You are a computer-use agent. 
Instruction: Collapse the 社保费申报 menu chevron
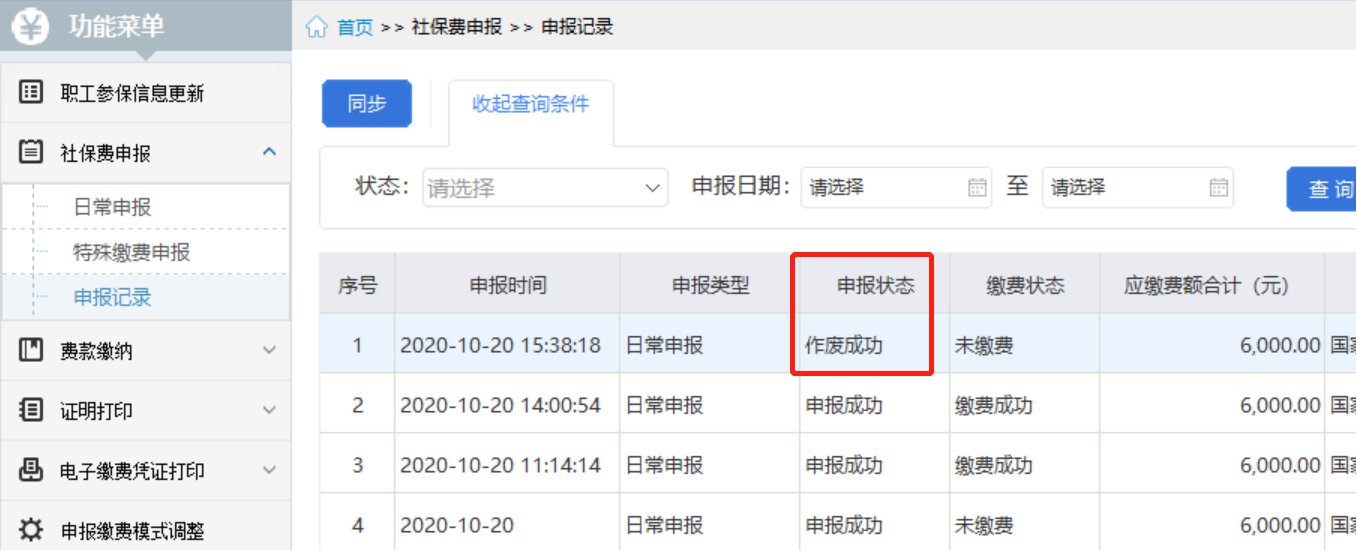point(268,152)
